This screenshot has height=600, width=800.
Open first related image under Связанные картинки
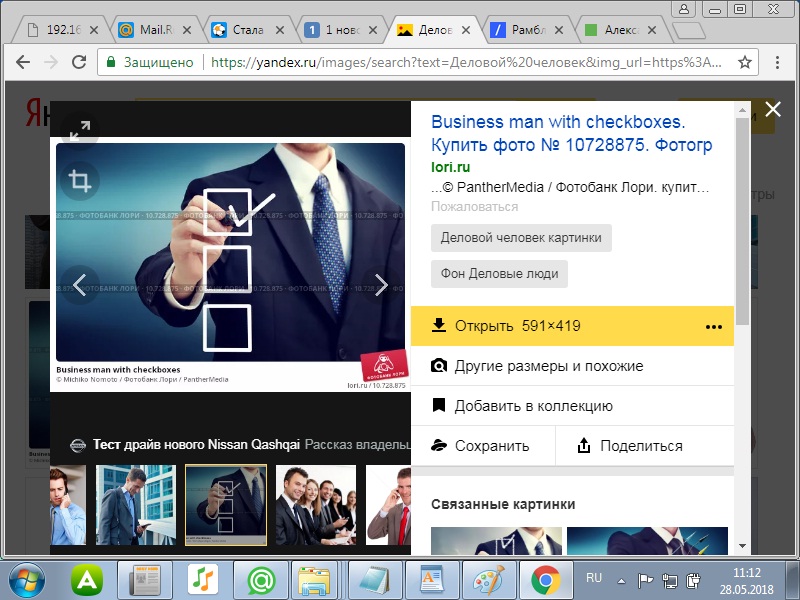496,540
